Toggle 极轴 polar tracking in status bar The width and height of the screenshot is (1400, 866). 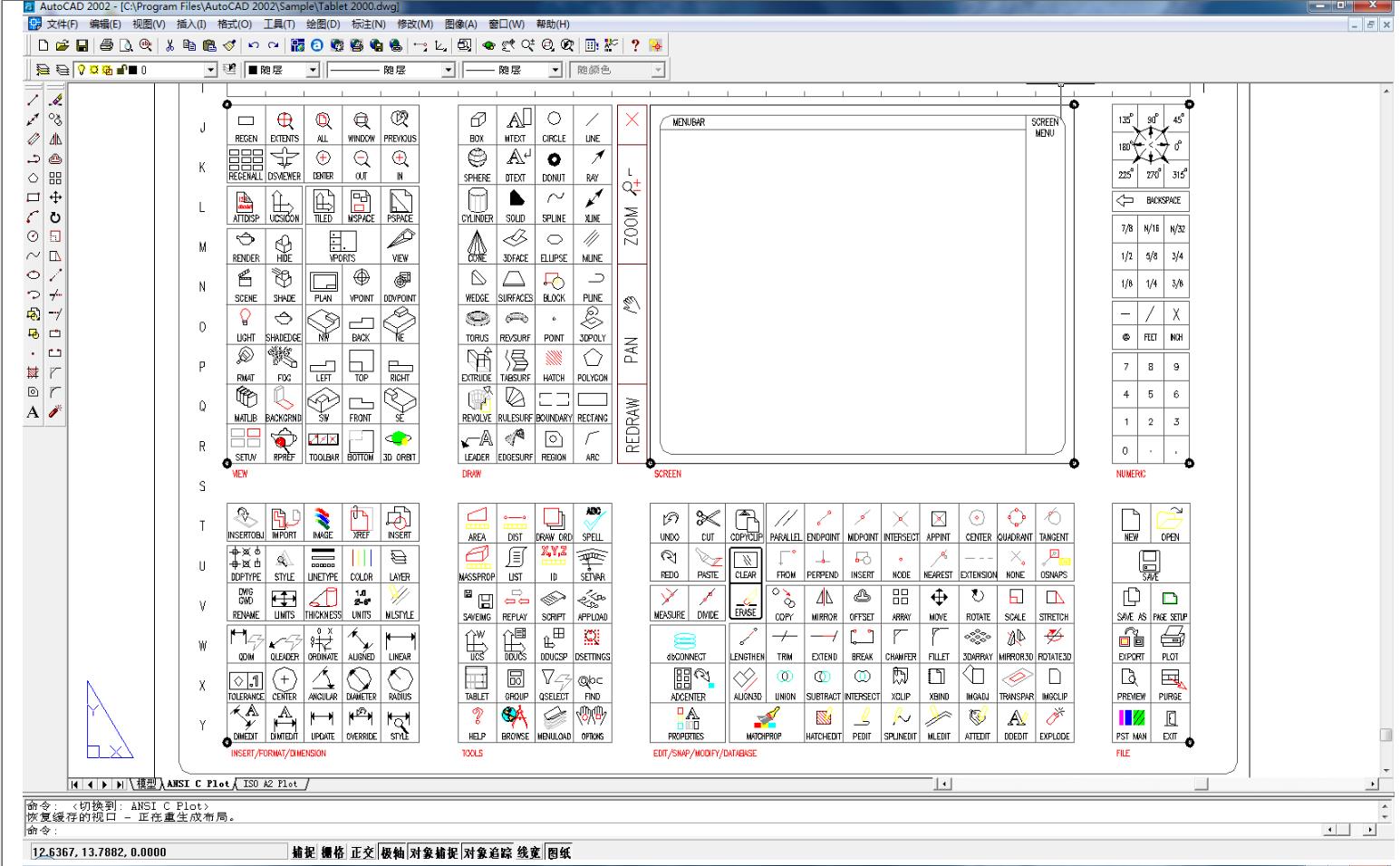[392, 852]
